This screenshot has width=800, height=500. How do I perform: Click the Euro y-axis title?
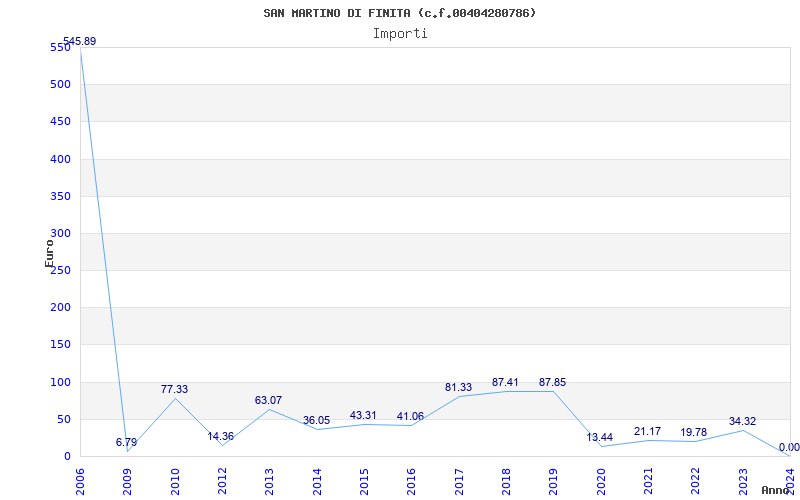pyautogui.click(x=49, y=252)
